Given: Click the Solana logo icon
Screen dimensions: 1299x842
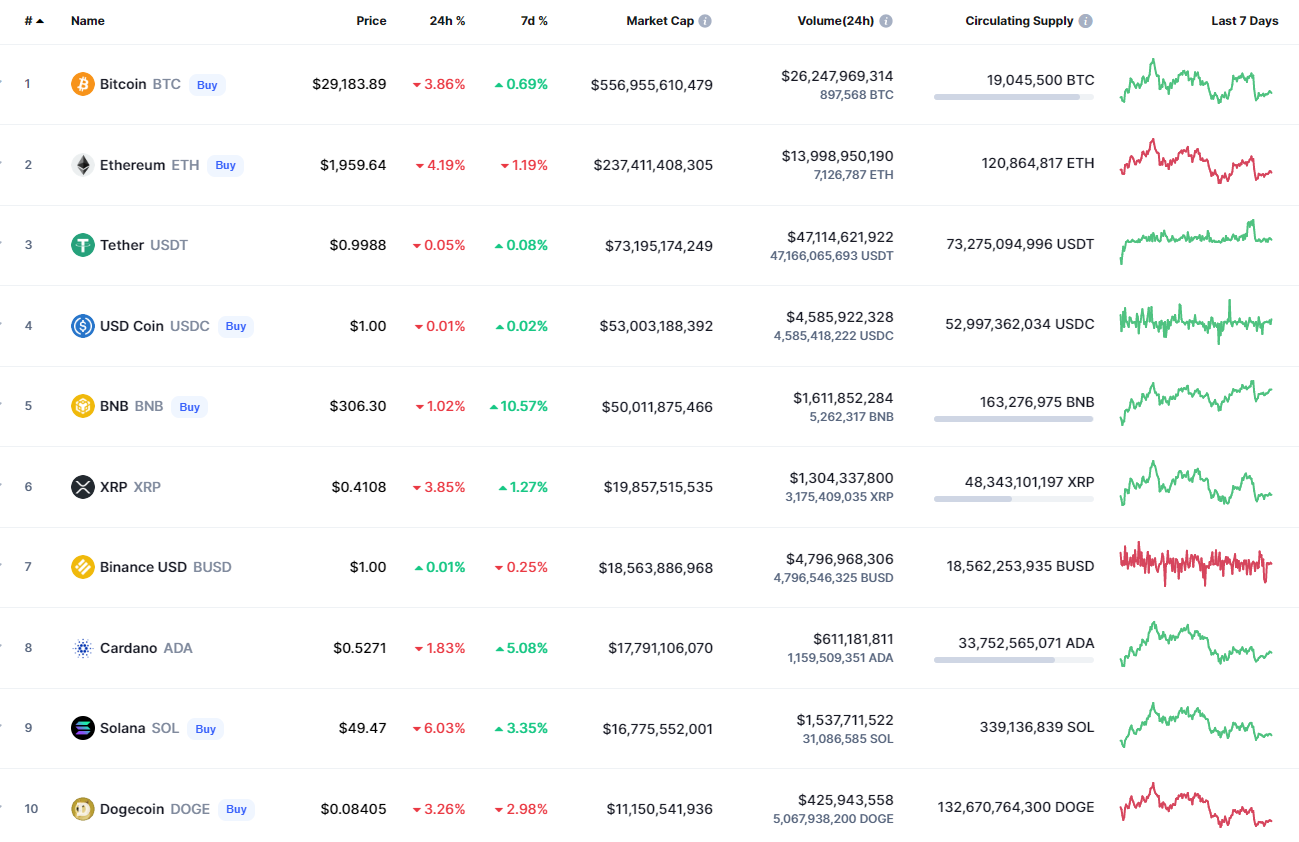Looking at the screenshot, I should click(x=83, y=728).
